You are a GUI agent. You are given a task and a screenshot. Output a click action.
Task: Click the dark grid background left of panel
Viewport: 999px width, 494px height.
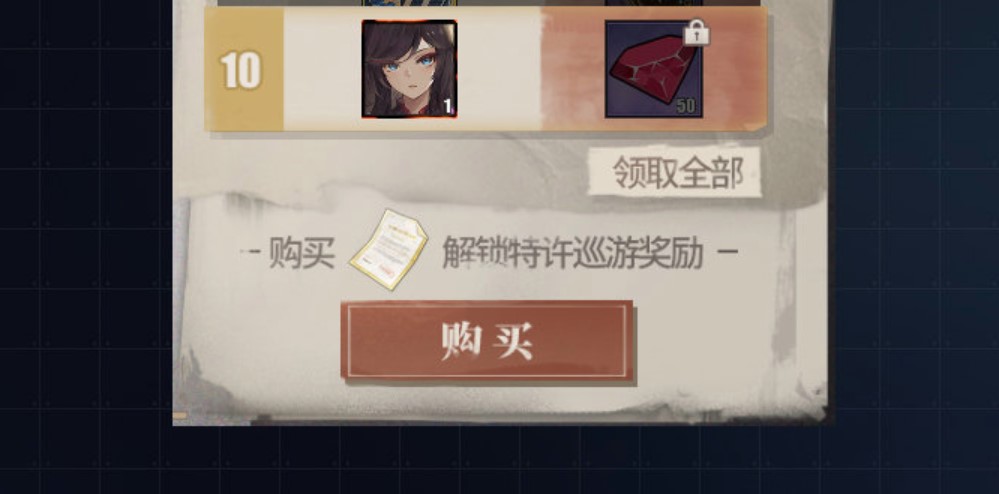click(86, 247)
